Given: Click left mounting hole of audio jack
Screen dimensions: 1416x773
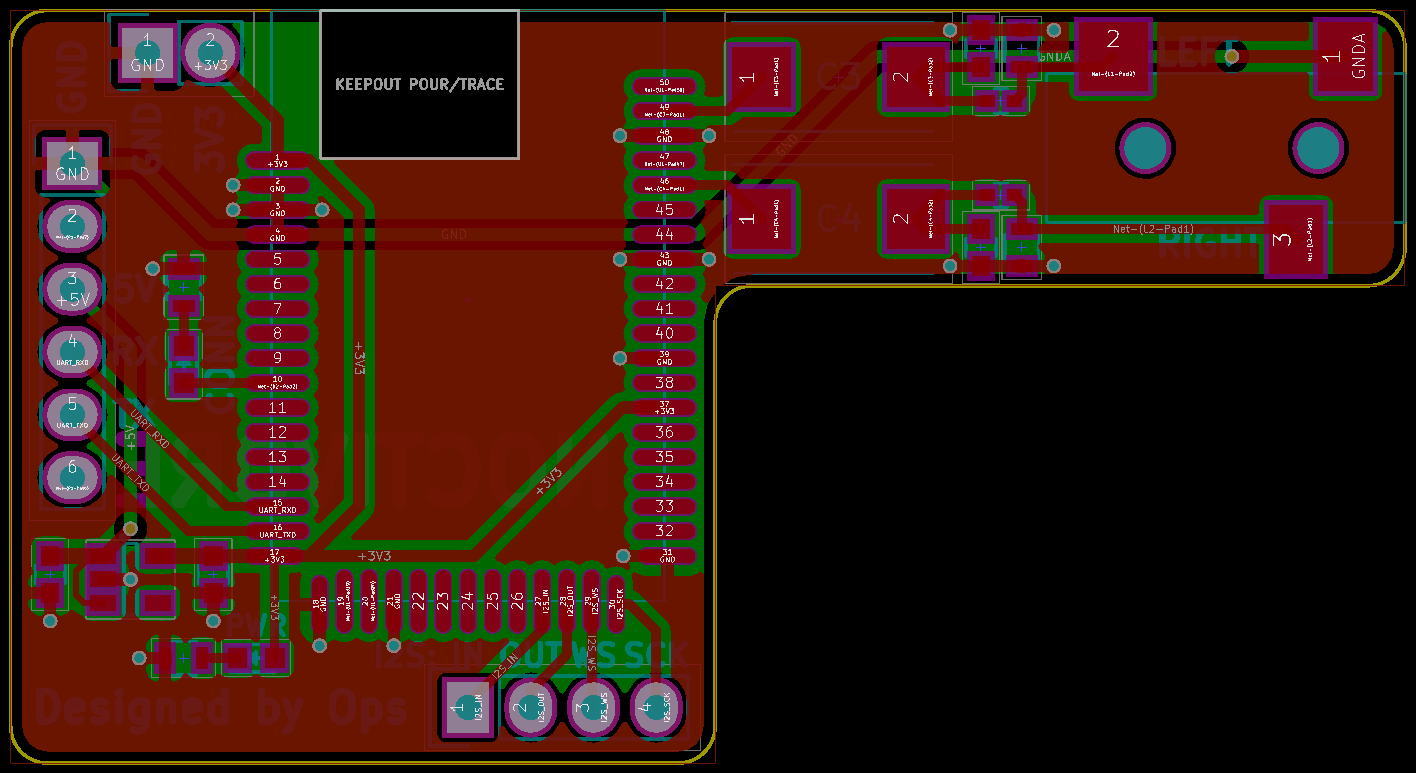Looking at the screenshot, I should click(x=1145, y=149).
